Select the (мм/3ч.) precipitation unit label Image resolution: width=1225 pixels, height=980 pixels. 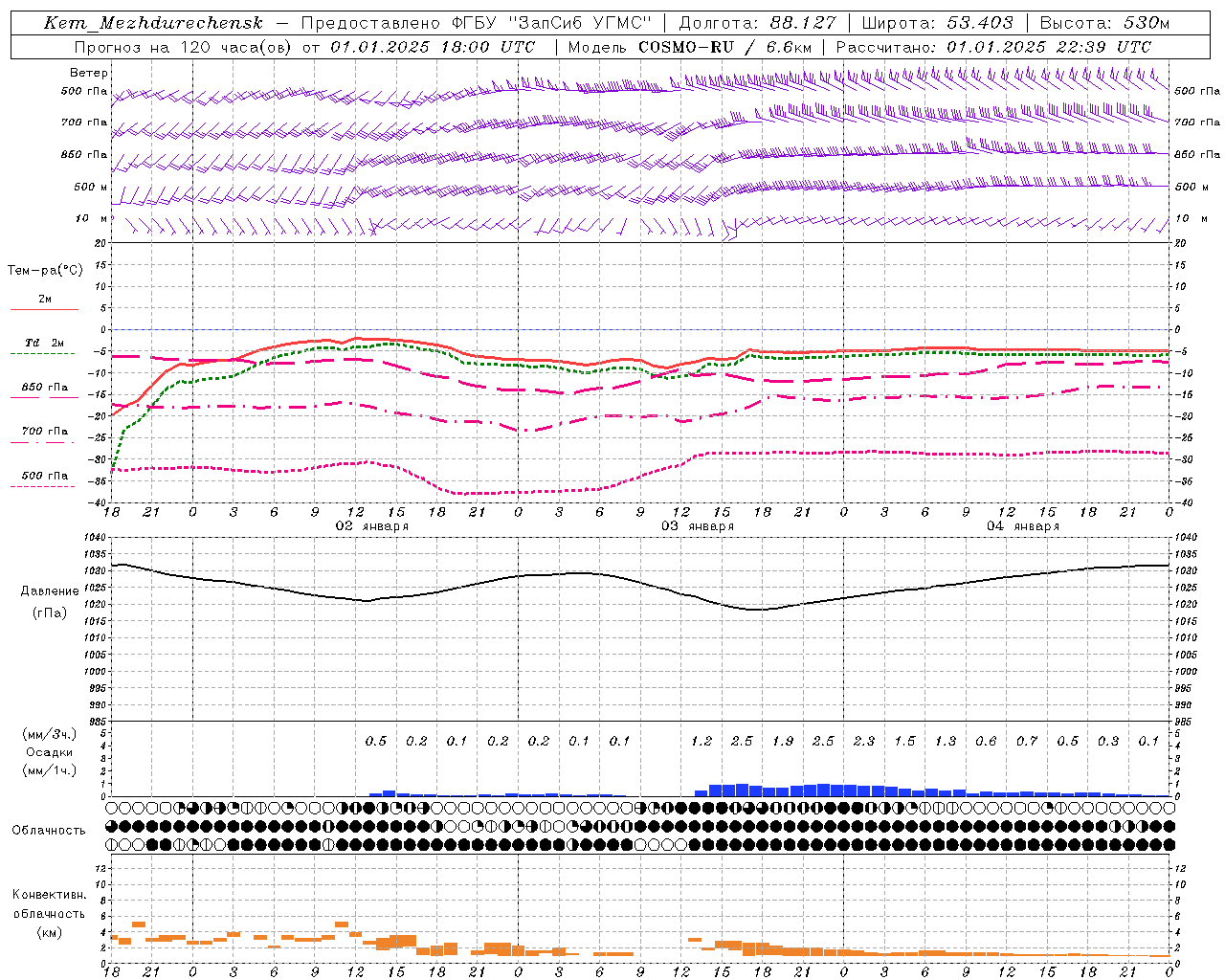point(50,734)
